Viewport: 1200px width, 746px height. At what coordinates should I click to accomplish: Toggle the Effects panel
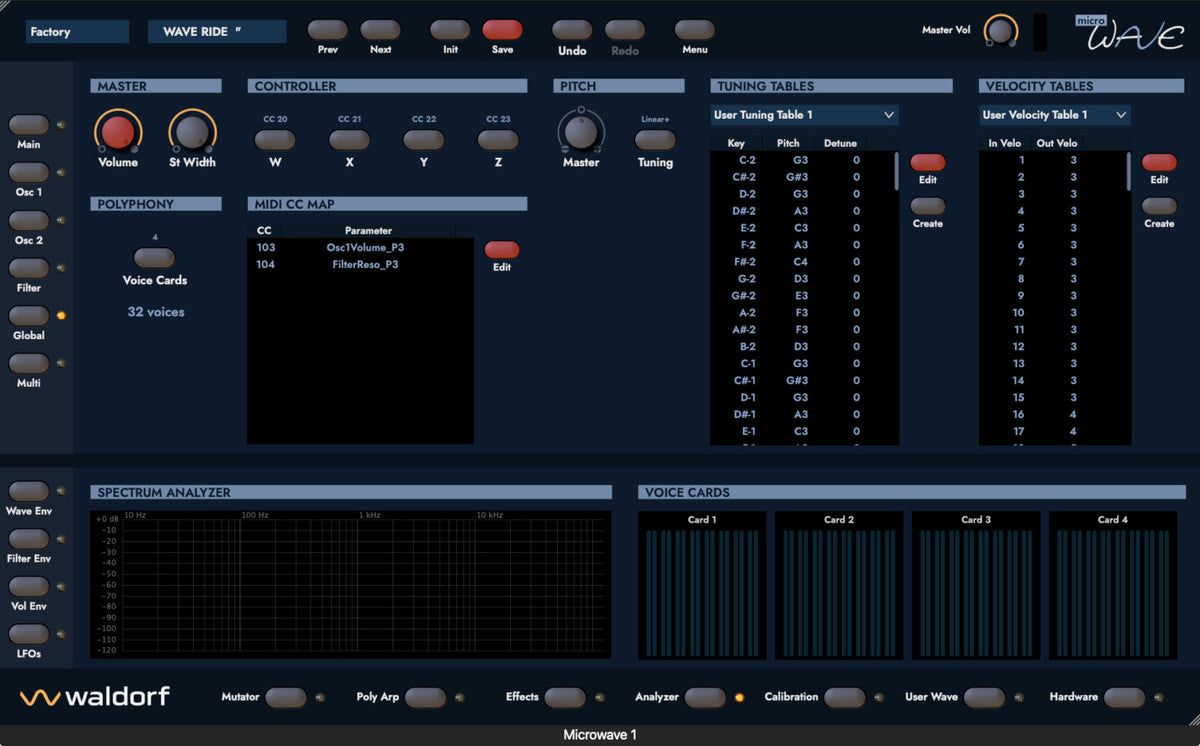point(565,697)
